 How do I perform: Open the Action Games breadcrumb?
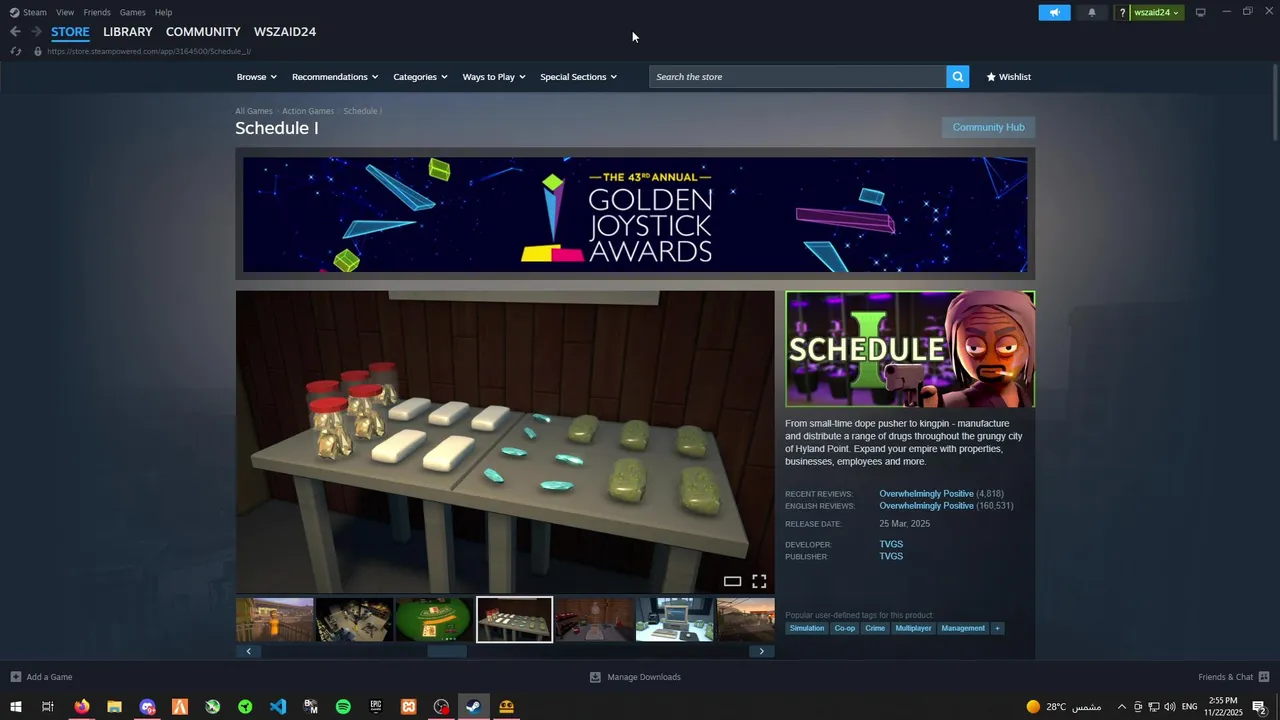click(308, 111)
